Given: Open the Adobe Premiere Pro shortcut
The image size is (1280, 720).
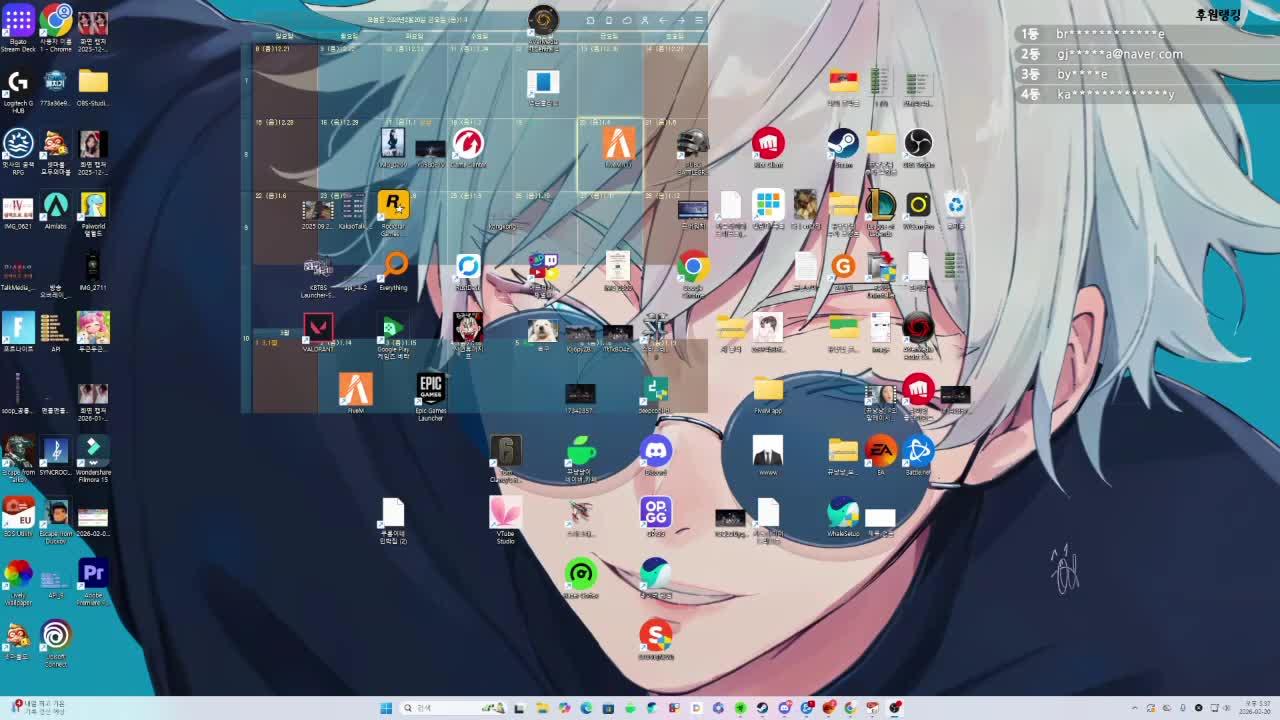Looking at the screenshot, I should click(93, 575).
